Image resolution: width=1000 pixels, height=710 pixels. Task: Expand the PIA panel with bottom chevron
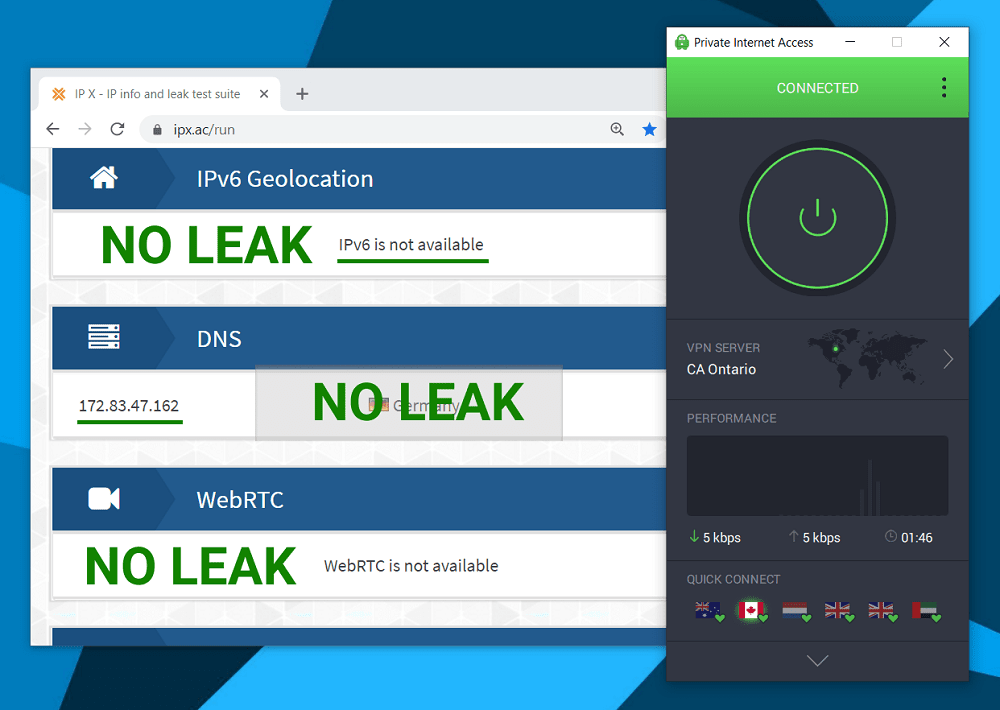(817, 660)
